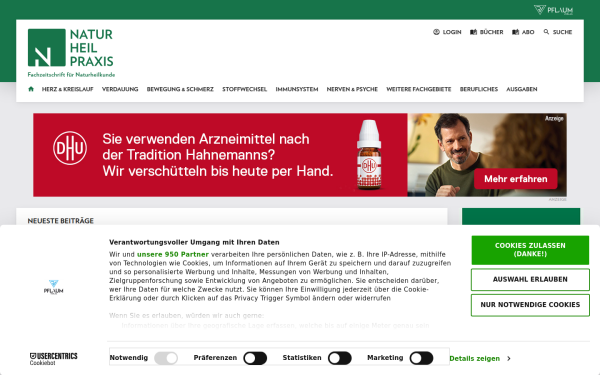Viewport: 600px width, 375px height.
Task: Open the Ausgaben menu
Action: [522, 89]
